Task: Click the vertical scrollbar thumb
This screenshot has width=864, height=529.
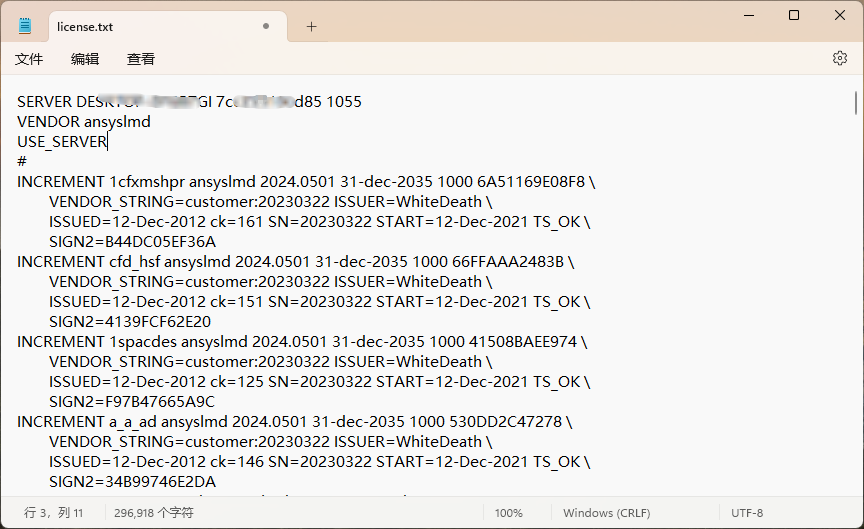Action: 856,103
